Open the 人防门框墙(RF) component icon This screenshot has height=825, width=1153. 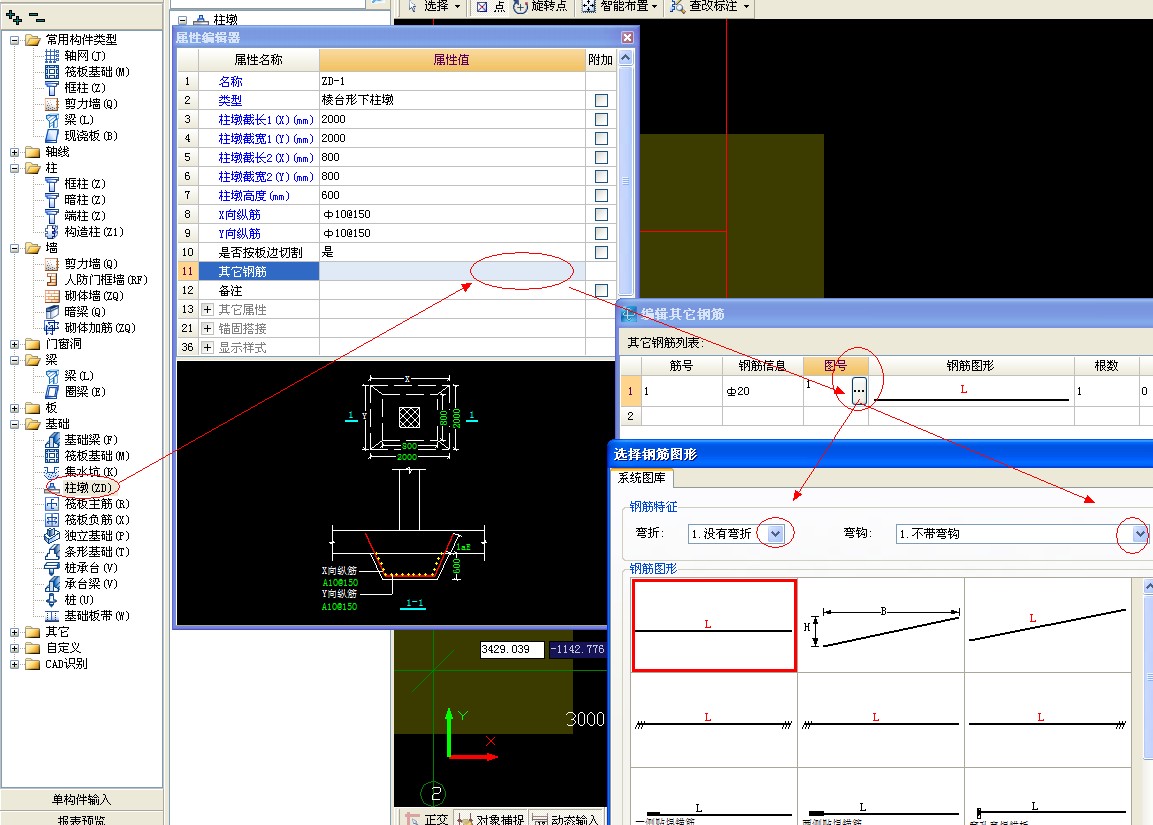(51, 280)
